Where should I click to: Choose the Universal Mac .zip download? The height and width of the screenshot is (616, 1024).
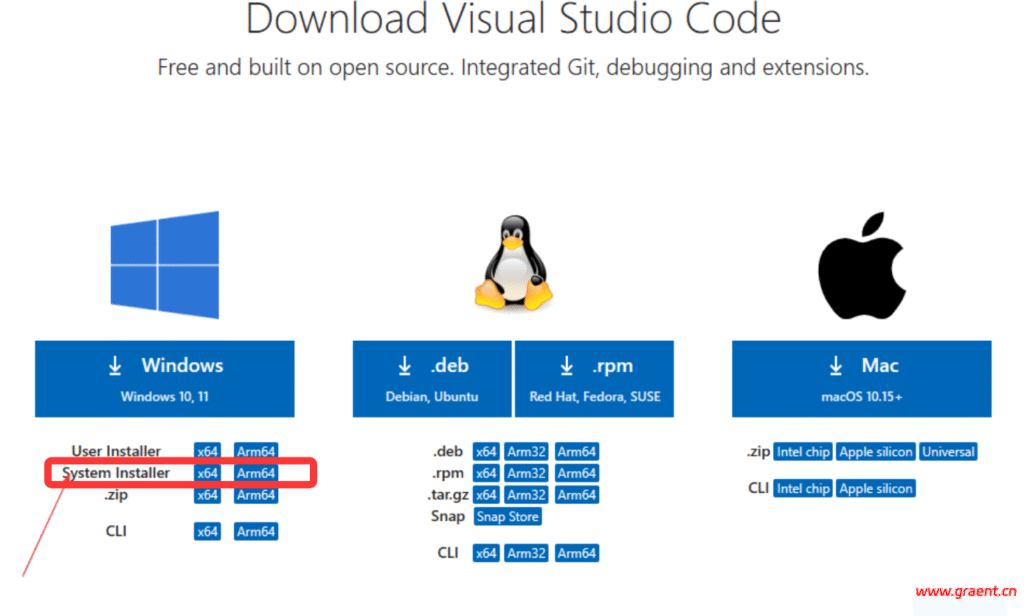click(x=948, y=452)
